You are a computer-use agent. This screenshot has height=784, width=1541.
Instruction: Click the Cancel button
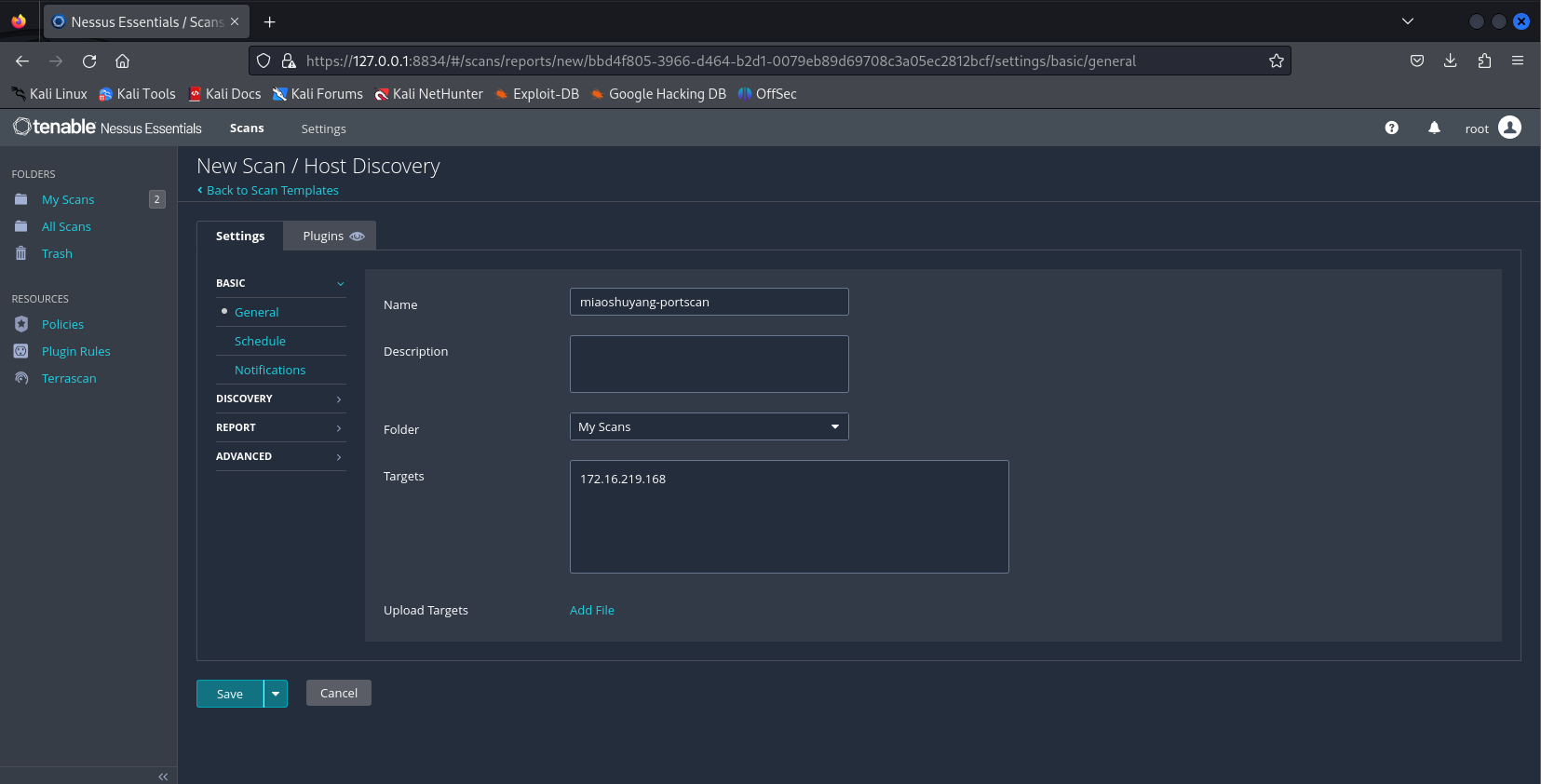[x=339, y=693]
